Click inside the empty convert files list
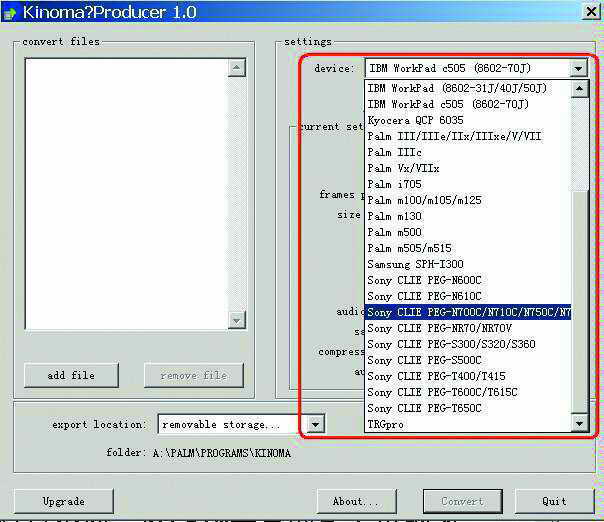This screenshot has height=522, width=604. [125, 190]
